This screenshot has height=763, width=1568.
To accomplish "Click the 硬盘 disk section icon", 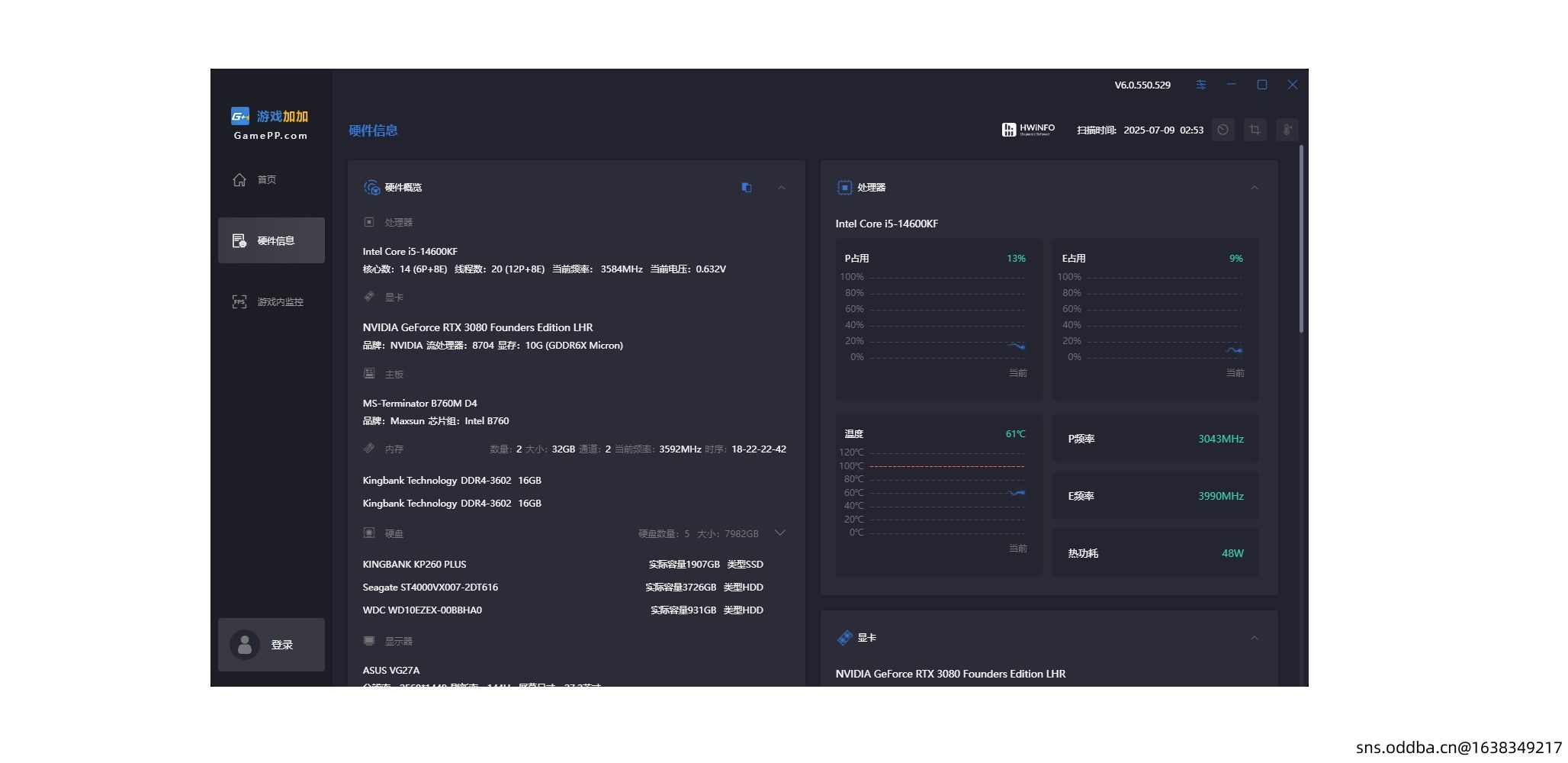I will [369, 533].
